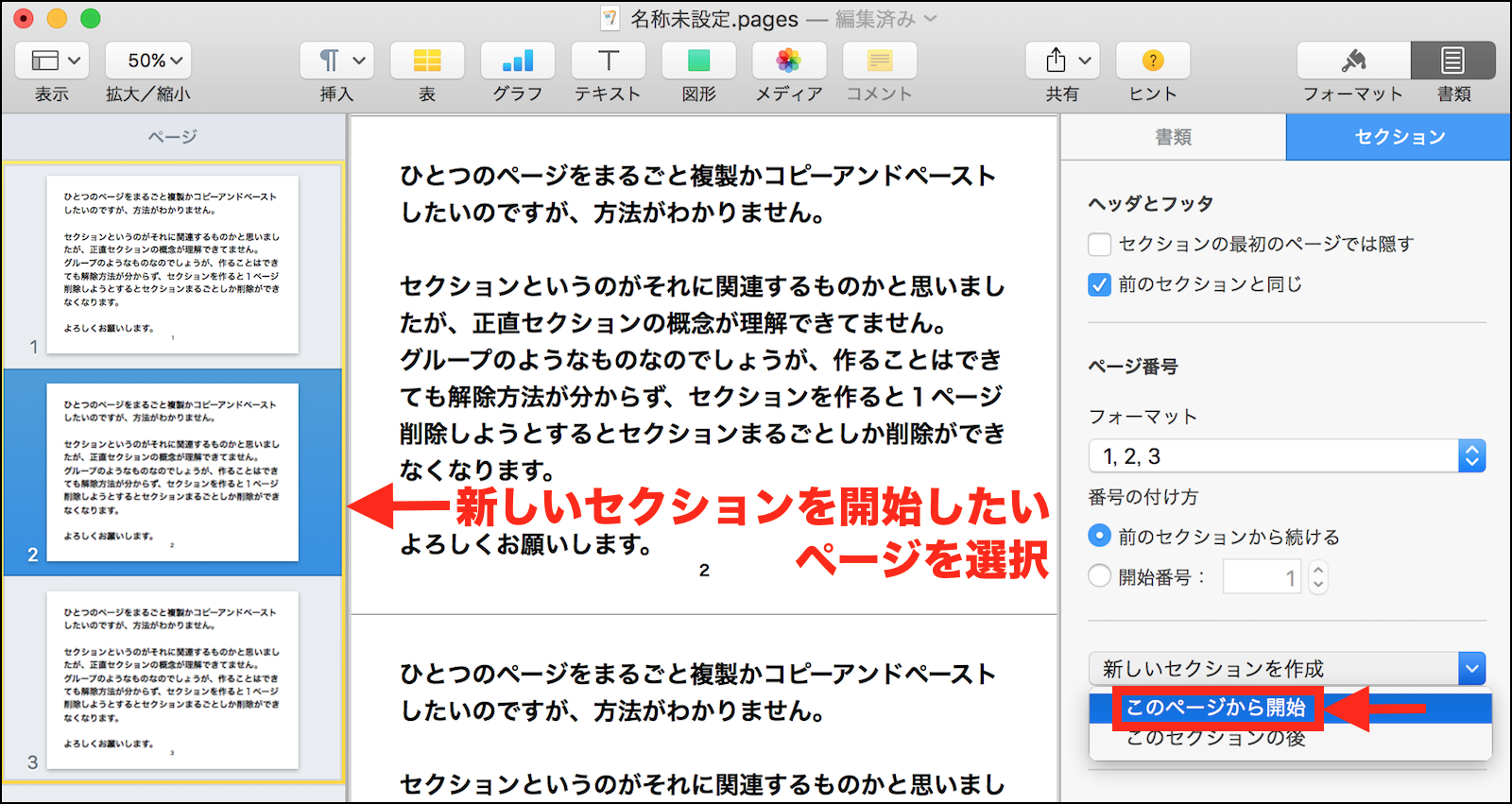The image size is (1512, 804).
Task: Choose このページから開始 menu option
Action: [x=1291, y=708]
